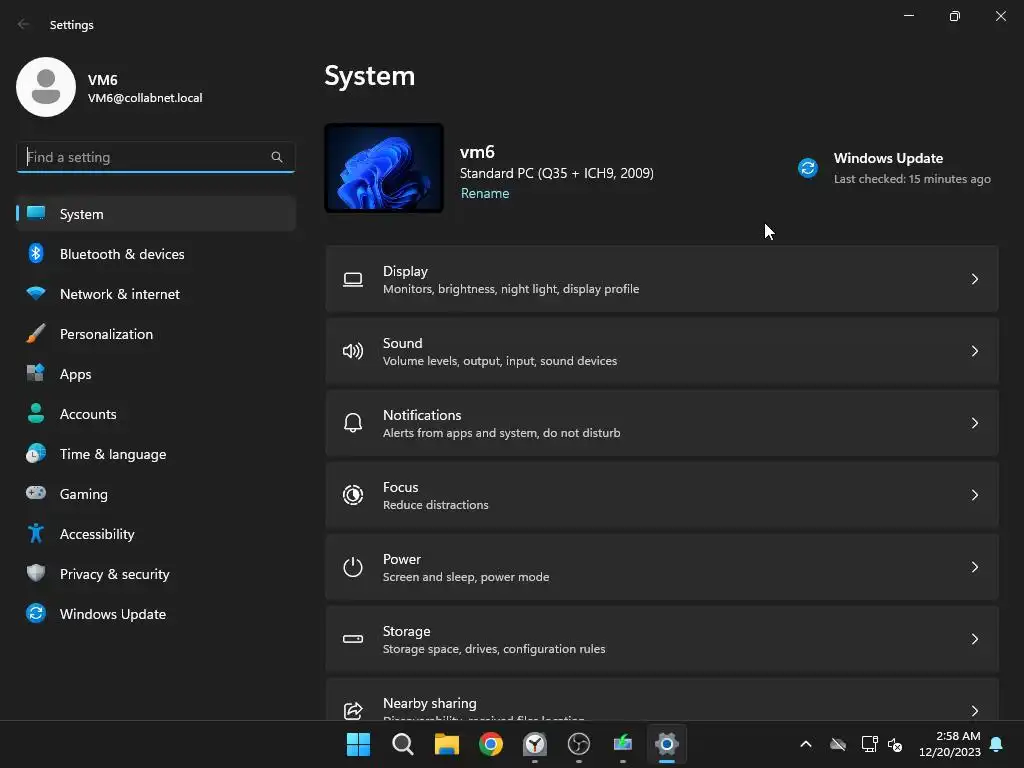Screen dimensions: 1024x768
Task: Click the Accounts person icon
Action: tap(36, 413)
